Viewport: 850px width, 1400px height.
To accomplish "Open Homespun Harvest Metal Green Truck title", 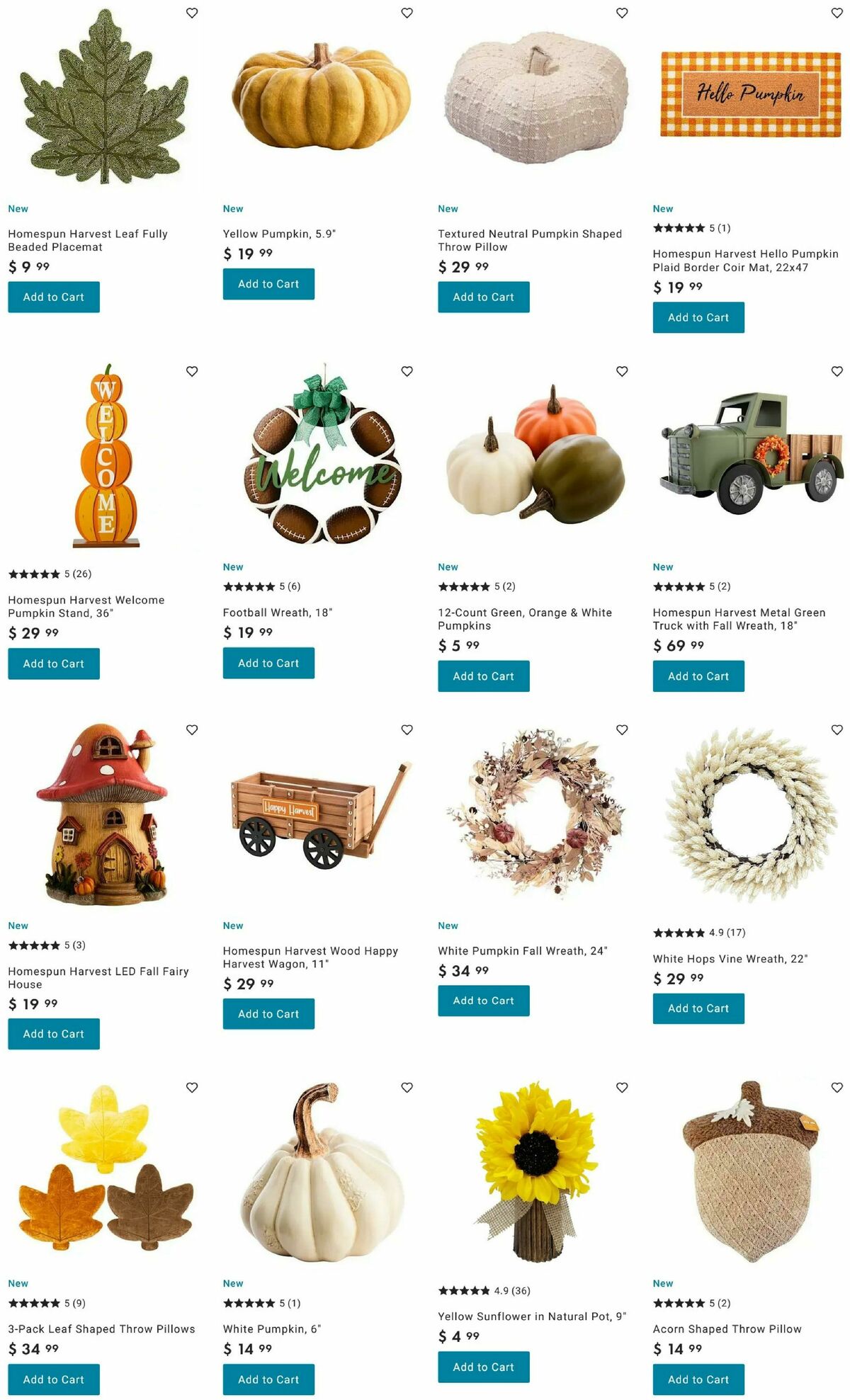I will pyautogui.click(x=739, y=619).
